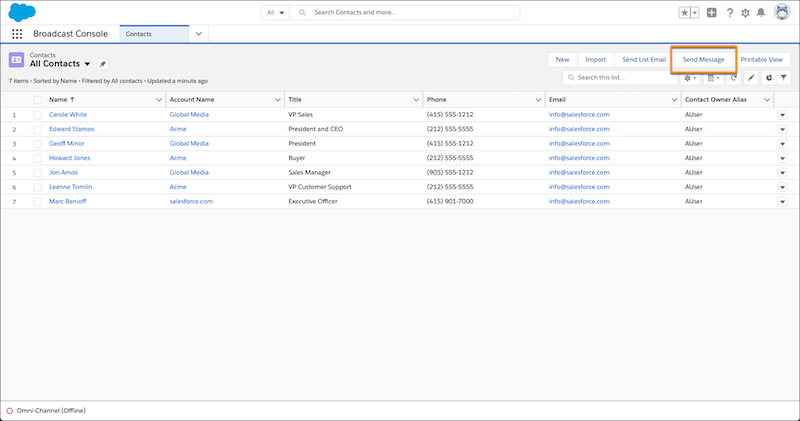The width and height of the screenshot is (800, 421).
Task: Pin the All Contacts list view
Action: pyautogui.click(x=103, y=64)
